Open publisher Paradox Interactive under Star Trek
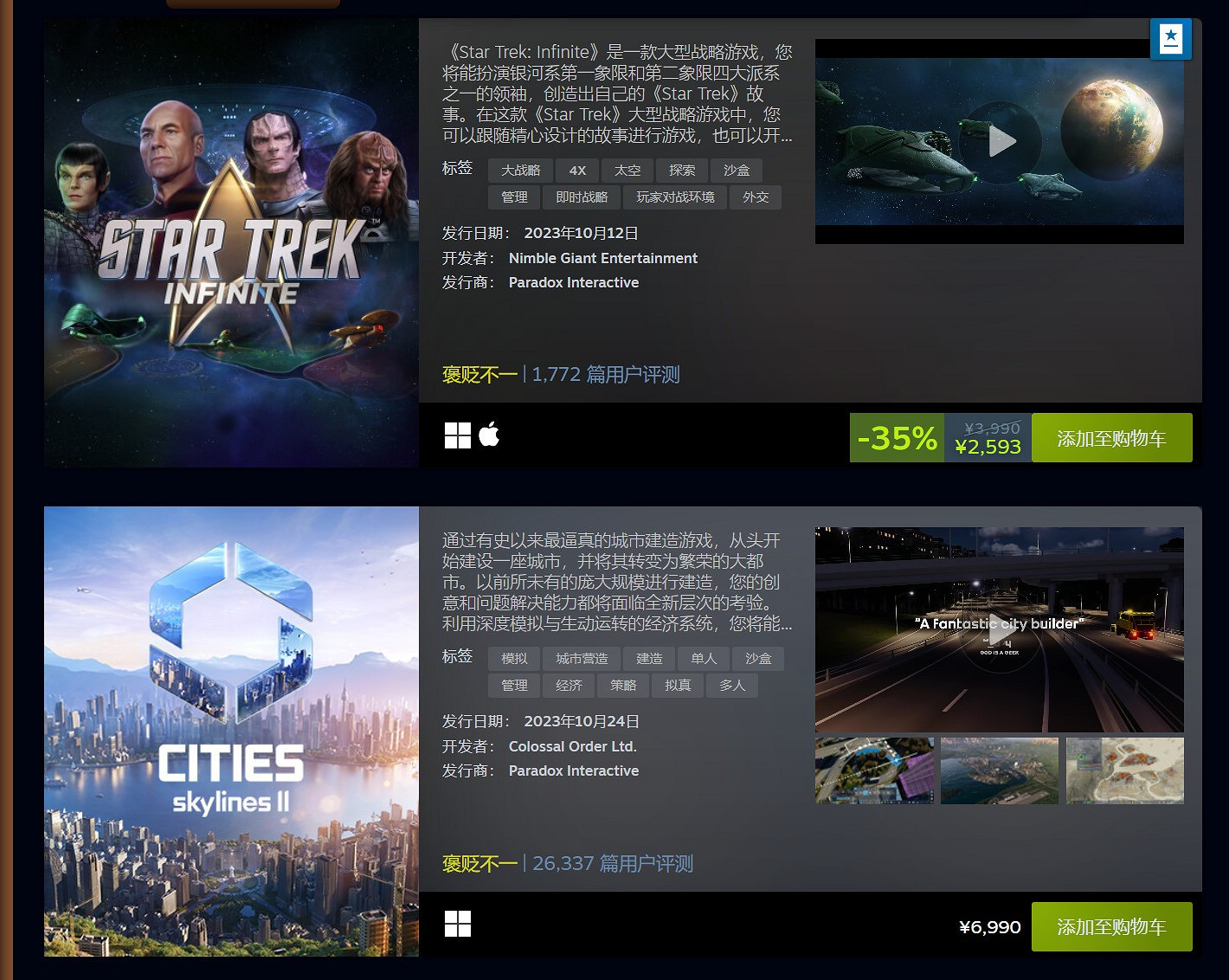 573,282
